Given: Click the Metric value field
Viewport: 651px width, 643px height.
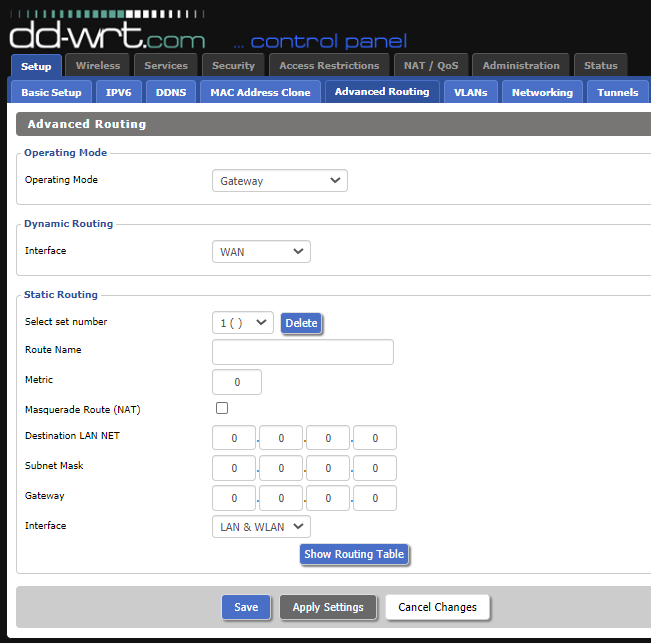Looking at the screenshot, I should [237, 382].
